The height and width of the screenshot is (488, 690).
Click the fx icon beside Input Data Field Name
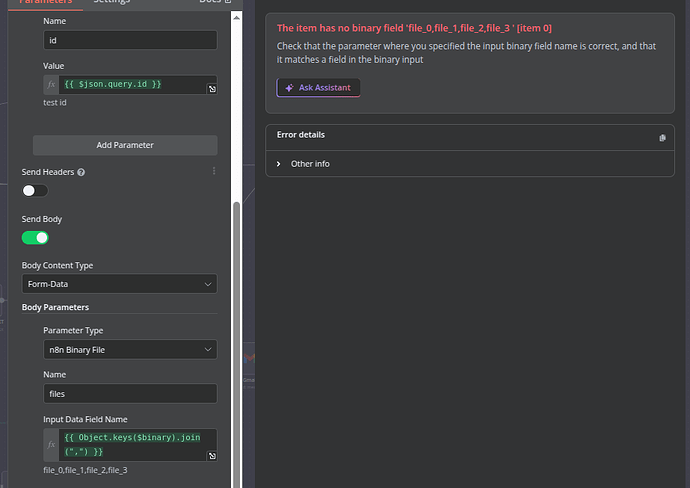[x=51, y=444]
